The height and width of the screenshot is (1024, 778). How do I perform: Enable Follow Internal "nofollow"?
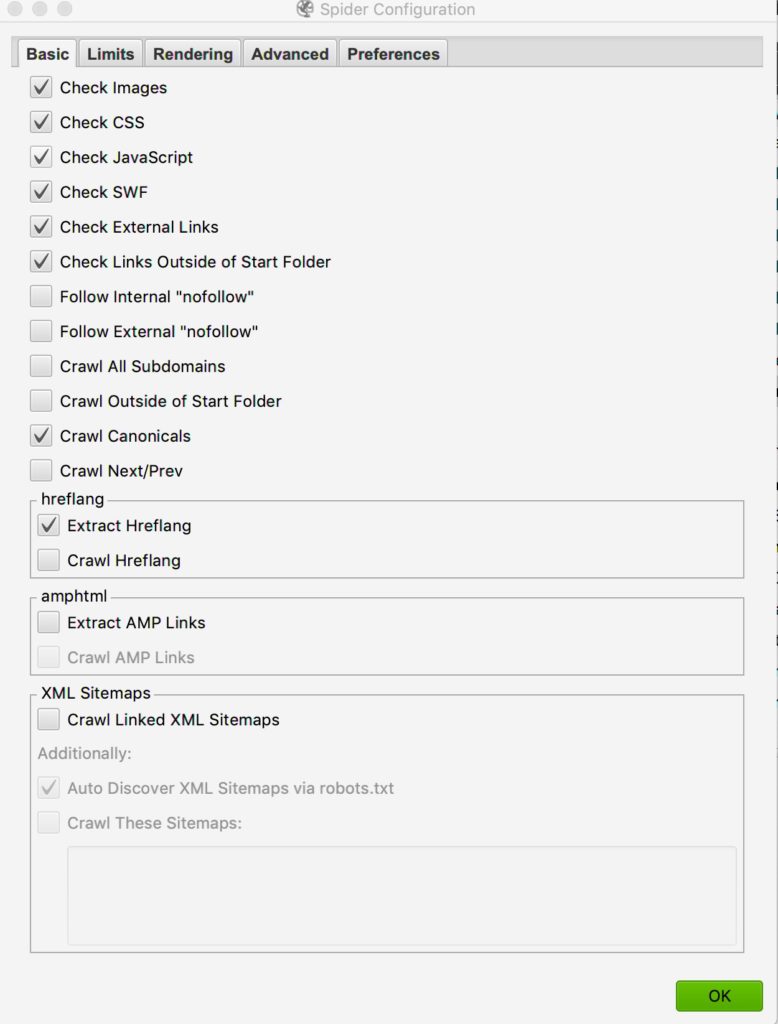click(41, 296)
